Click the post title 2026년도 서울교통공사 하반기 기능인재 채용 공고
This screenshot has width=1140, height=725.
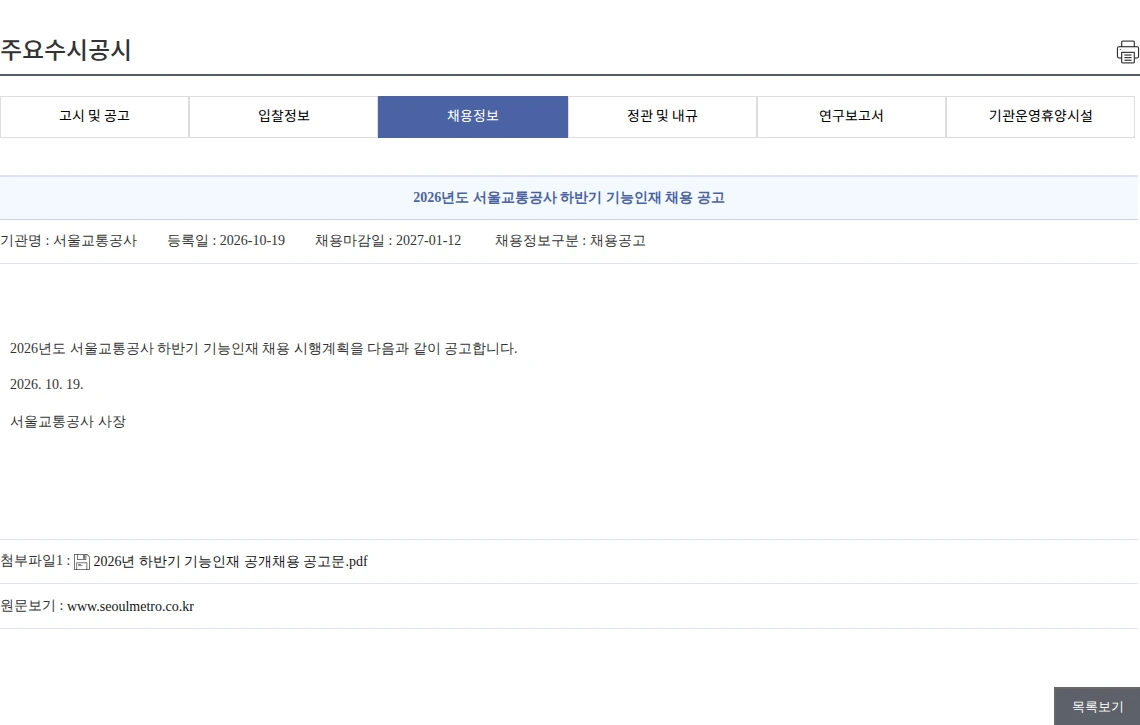(x=569, y=198)
